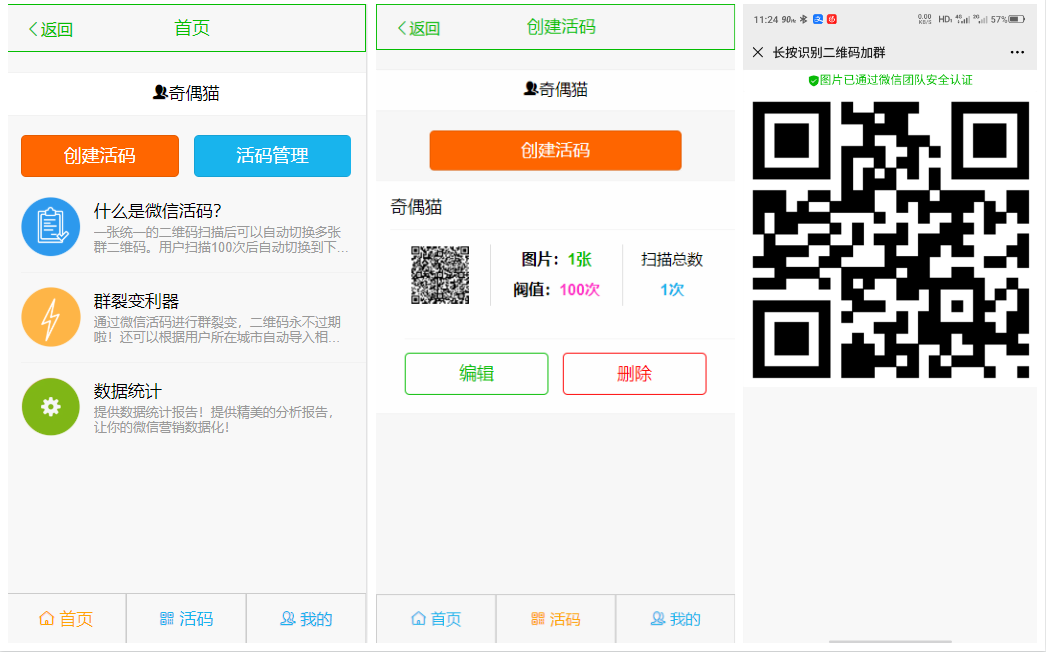Image resolution: width=1046 pixels, height=652 pixels.
Task: Tap the 1次 scan total value
Action: [x=672, y=290]
